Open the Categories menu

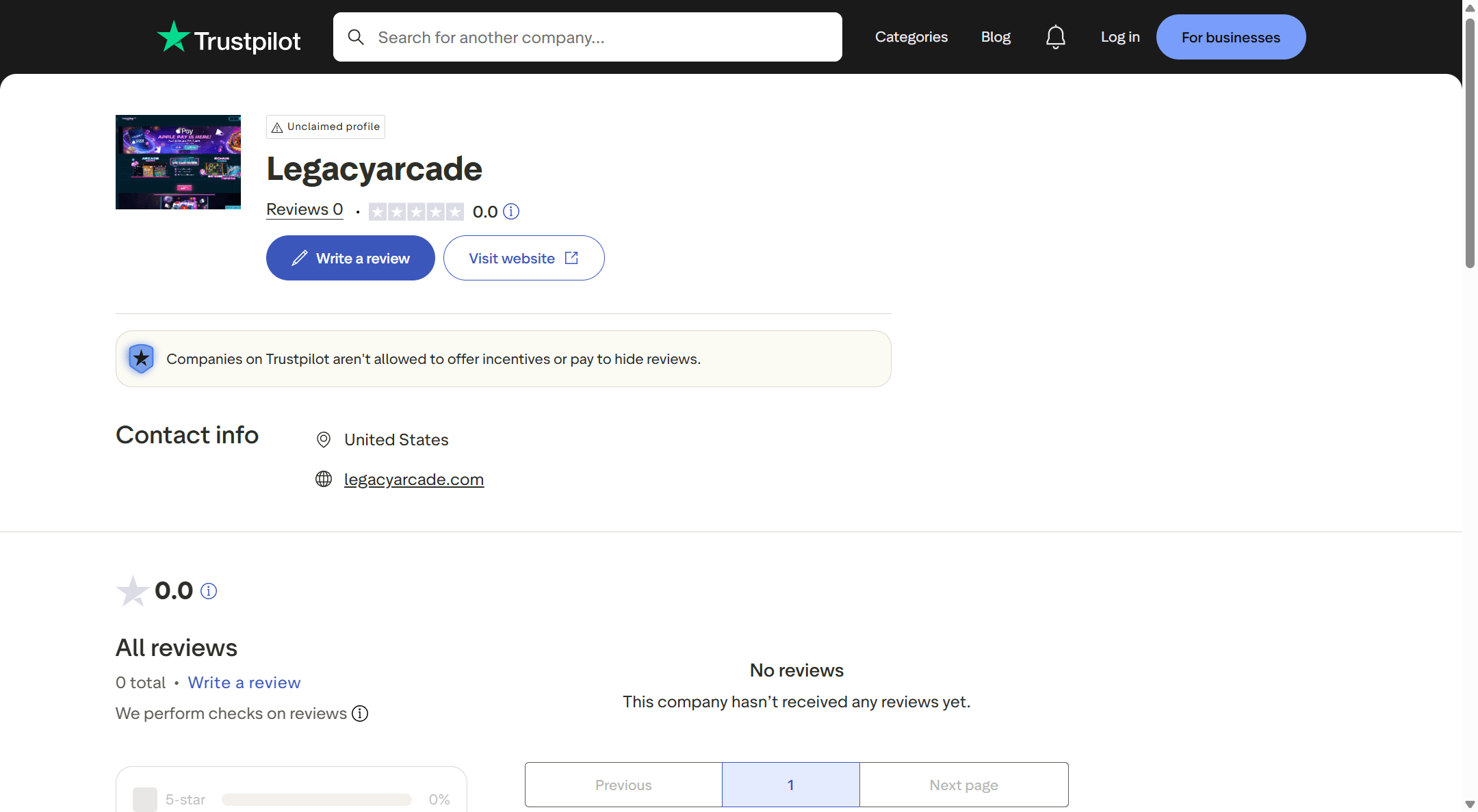coord(911,37)
